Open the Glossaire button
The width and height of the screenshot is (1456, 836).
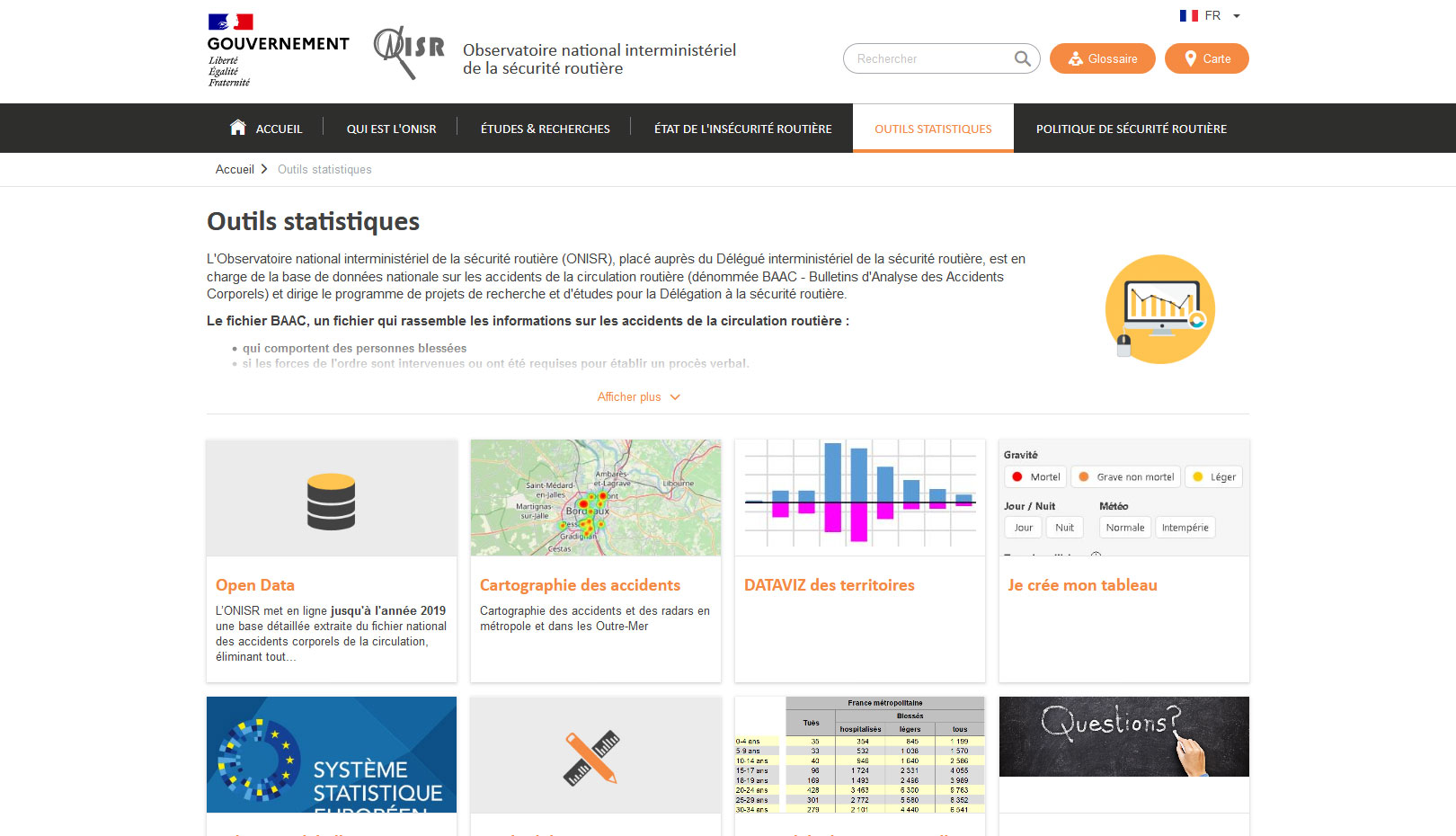1102,58
